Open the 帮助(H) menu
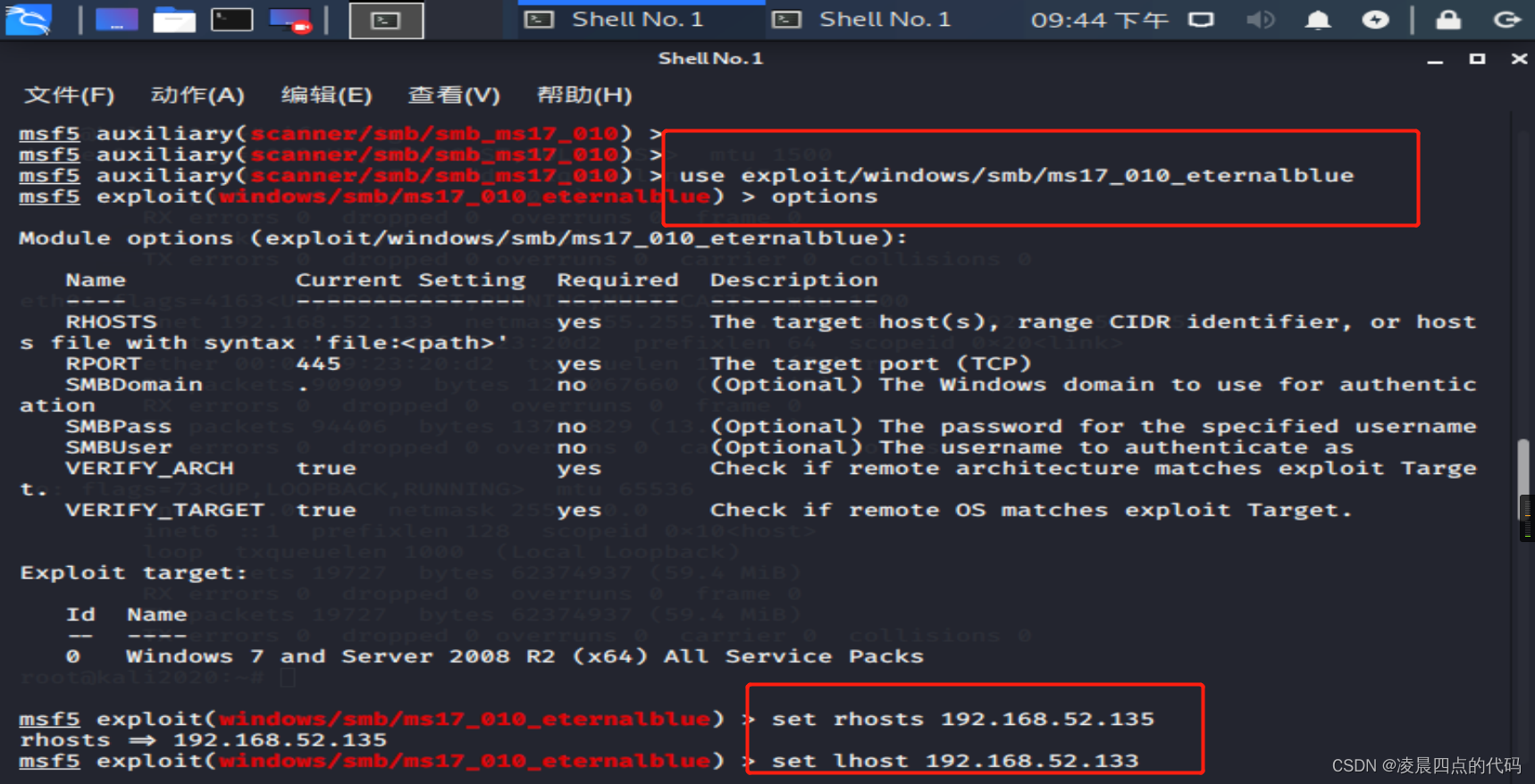Screen dimensions: 1535x784 click(x=584, y=95)
